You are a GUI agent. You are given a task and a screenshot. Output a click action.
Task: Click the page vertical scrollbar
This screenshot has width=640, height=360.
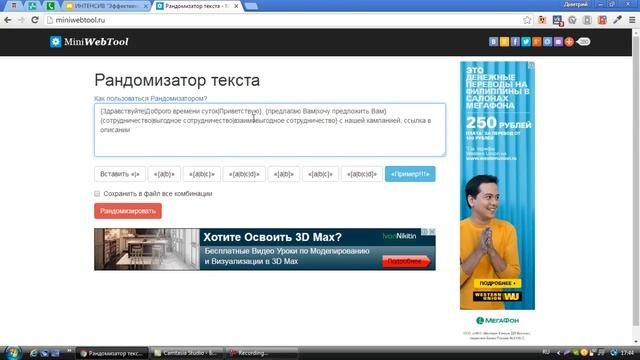(636, 182)
